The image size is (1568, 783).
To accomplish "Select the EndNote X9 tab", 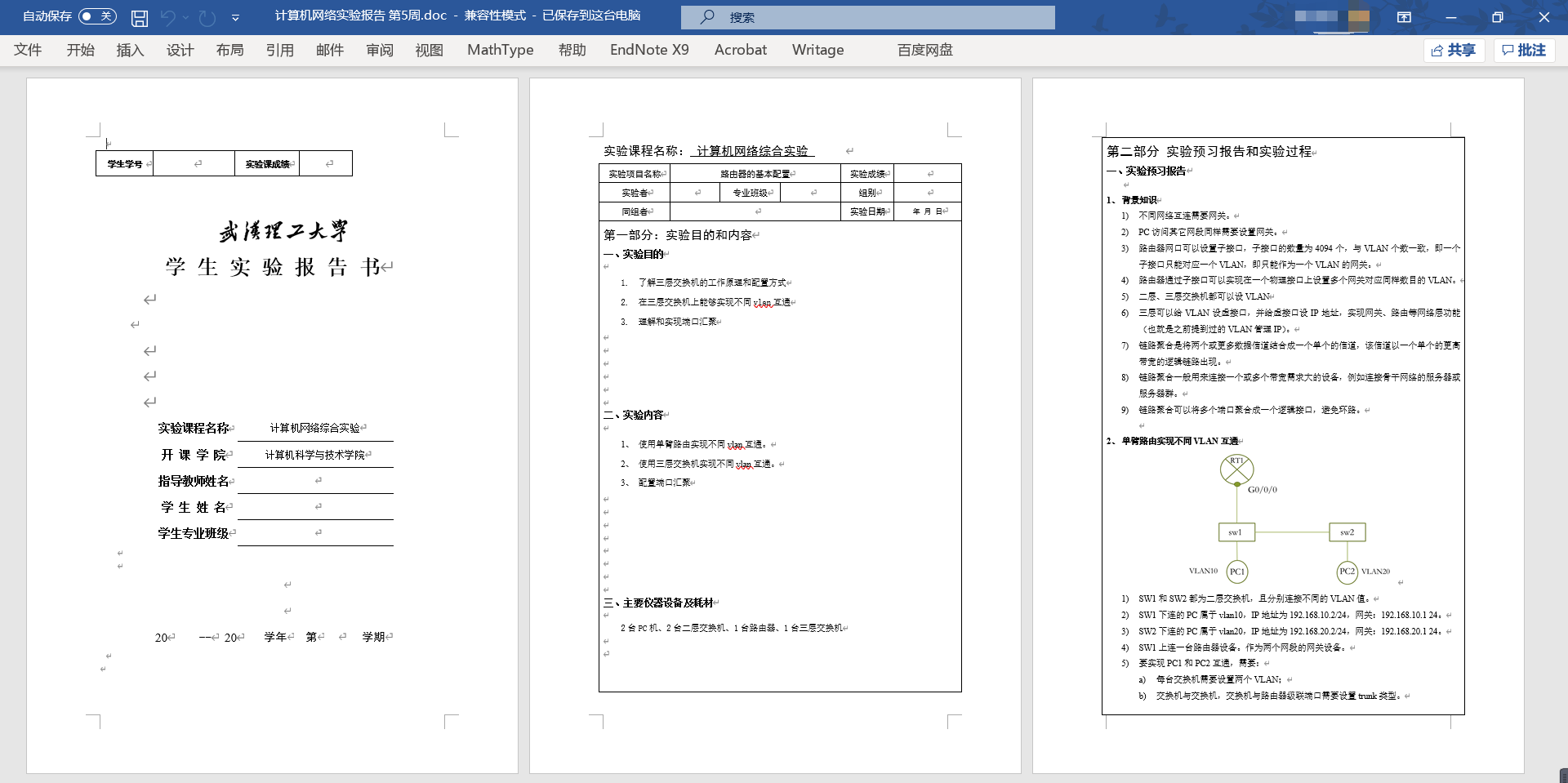I will point(649,50).
